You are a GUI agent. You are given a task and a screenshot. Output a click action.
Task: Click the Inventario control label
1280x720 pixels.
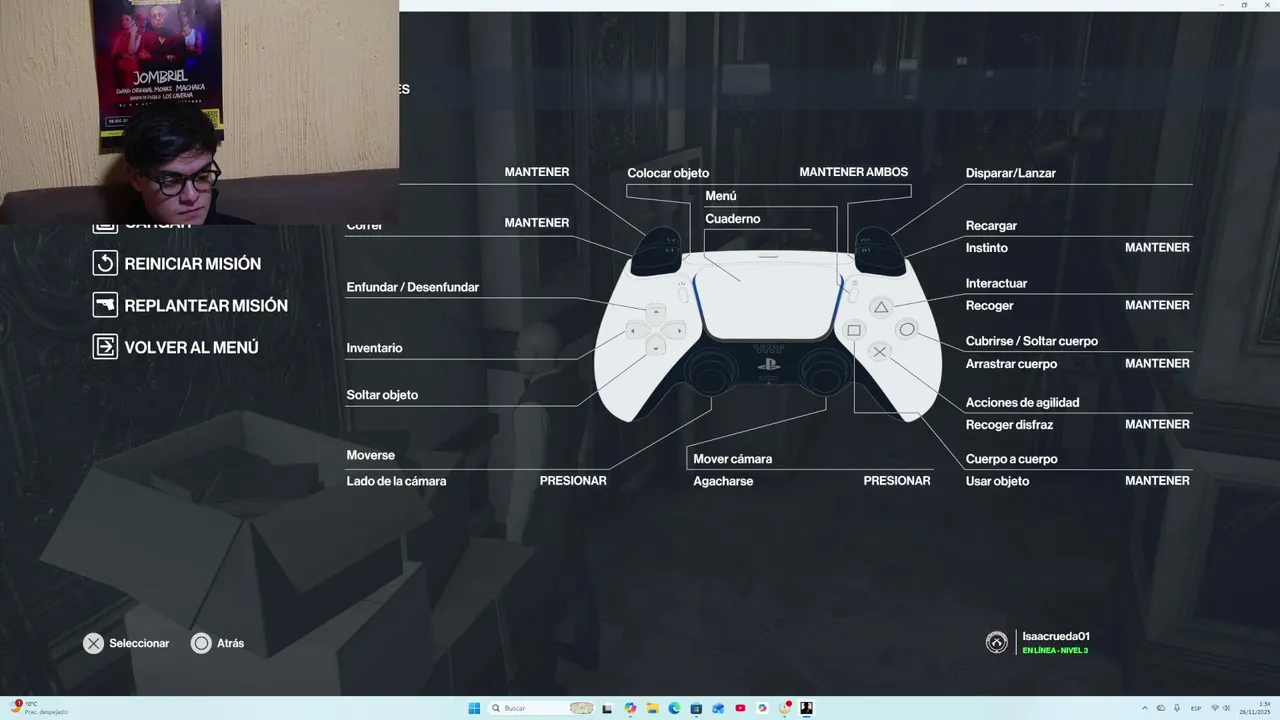click(374, 349)
